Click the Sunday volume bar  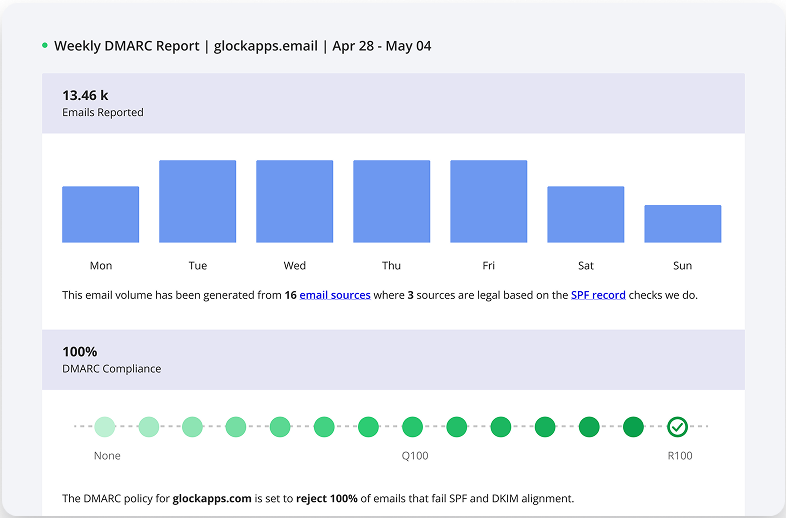tap(682, 223)
